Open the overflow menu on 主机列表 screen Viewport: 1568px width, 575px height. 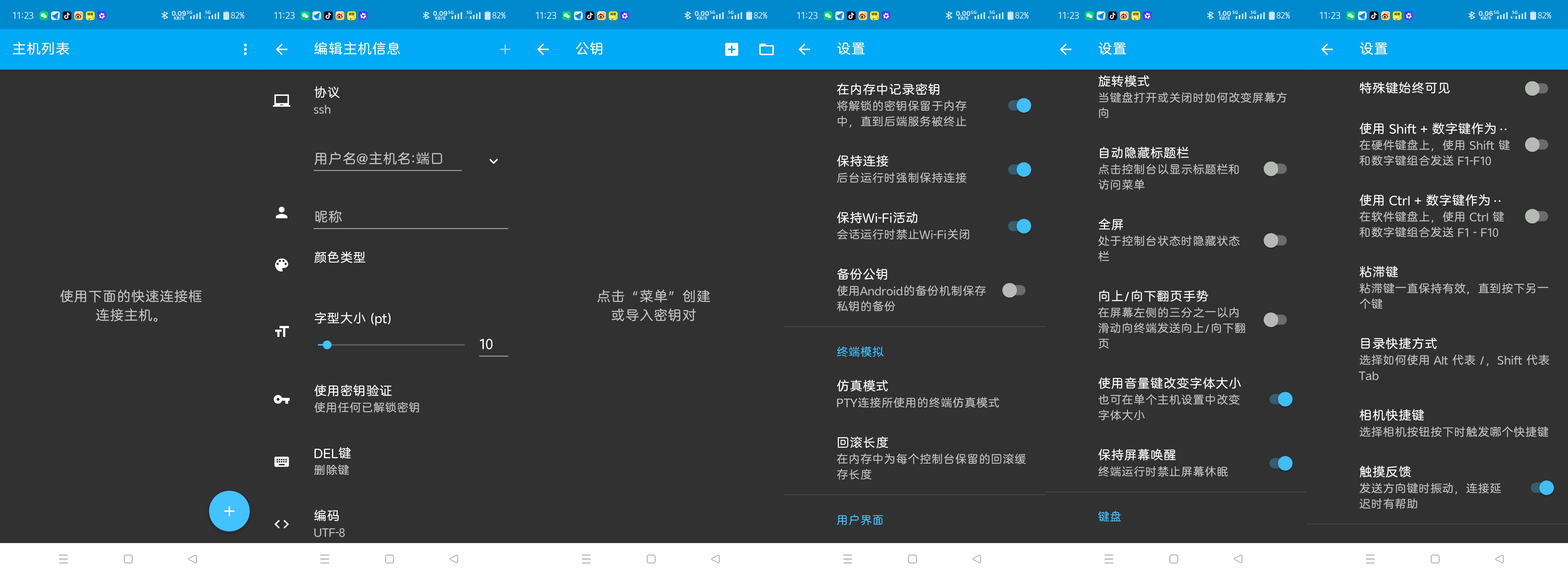[245, 49]
